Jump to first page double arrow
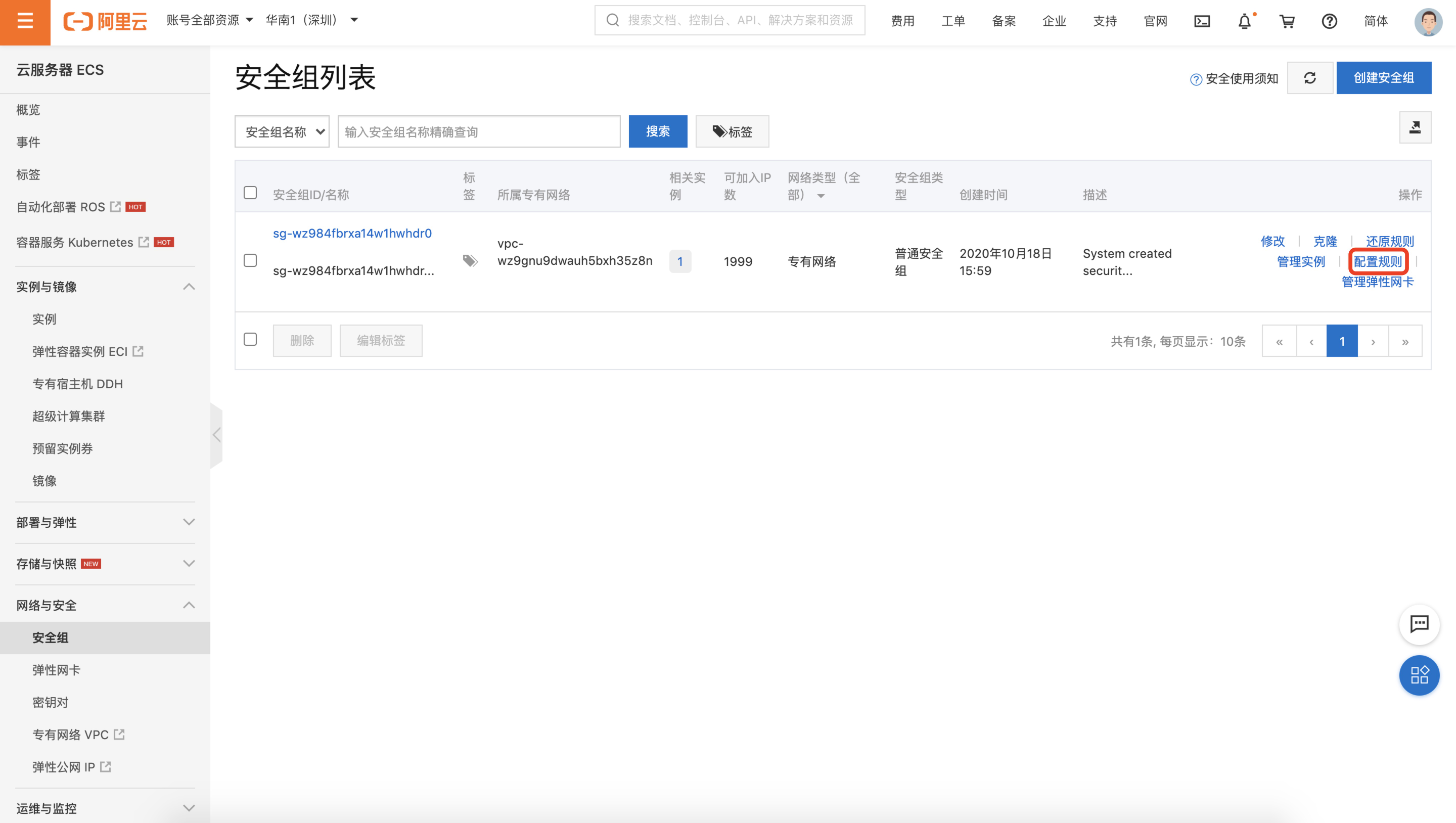 click(1279, 341)
